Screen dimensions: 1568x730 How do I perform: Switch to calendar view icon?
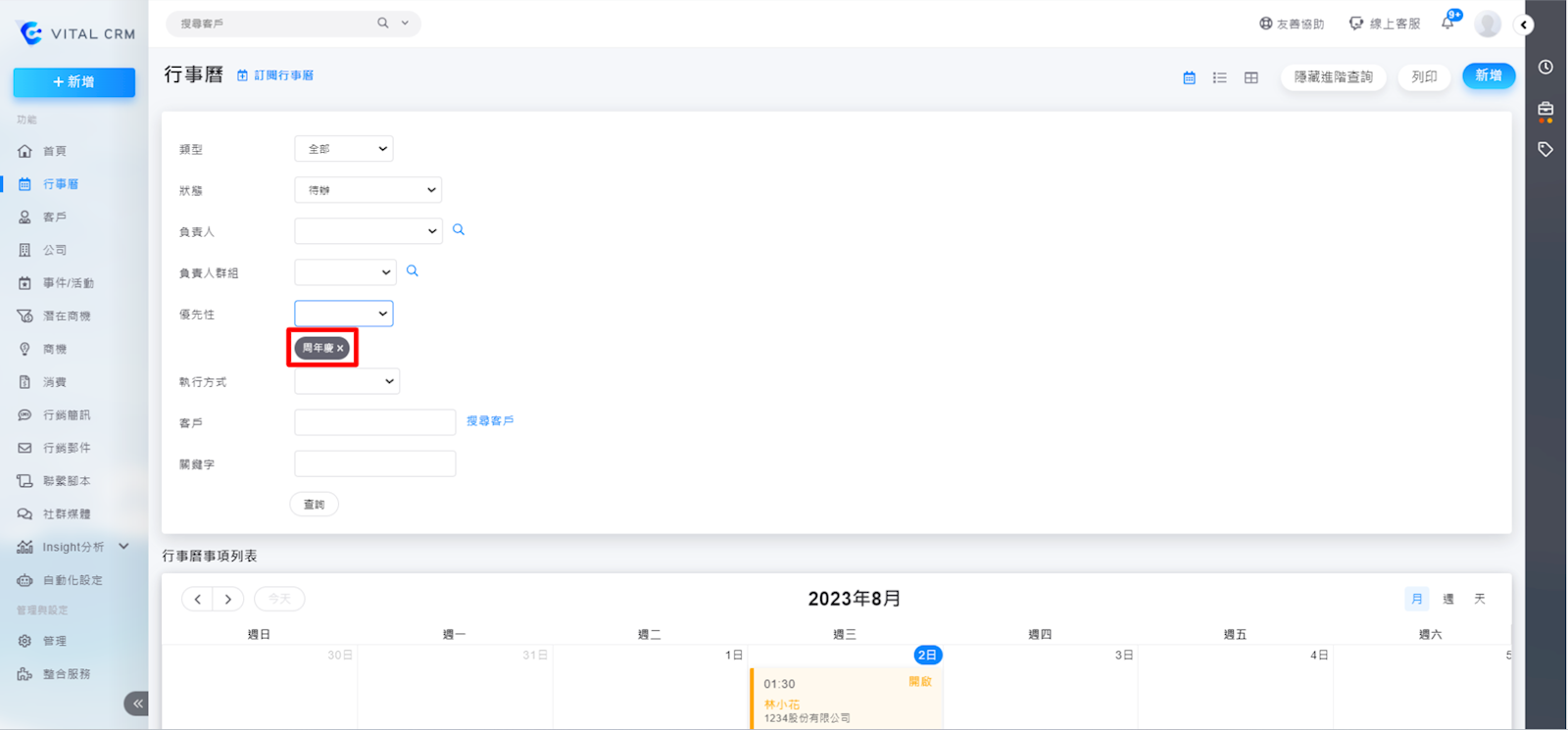[x=1189, y=77]
